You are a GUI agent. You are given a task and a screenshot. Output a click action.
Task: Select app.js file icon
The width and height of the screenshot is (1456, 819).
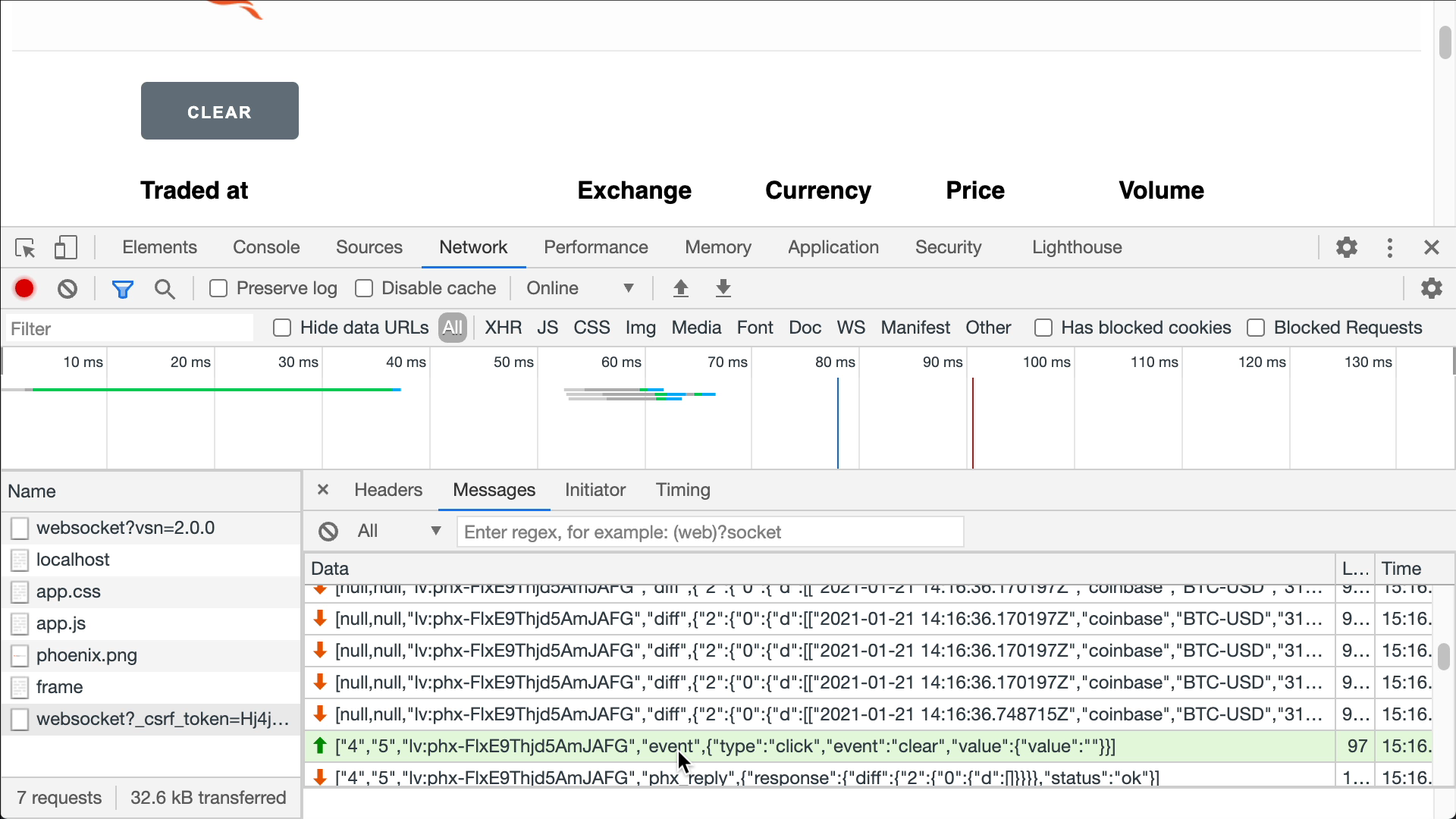[x=20, y=623]
